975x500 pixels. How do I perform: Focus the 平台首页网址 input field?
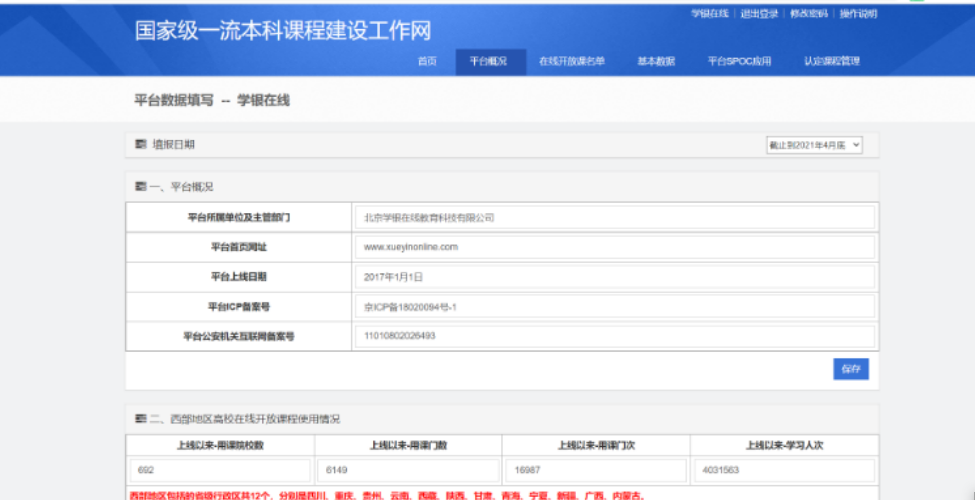tap(614, 247)
